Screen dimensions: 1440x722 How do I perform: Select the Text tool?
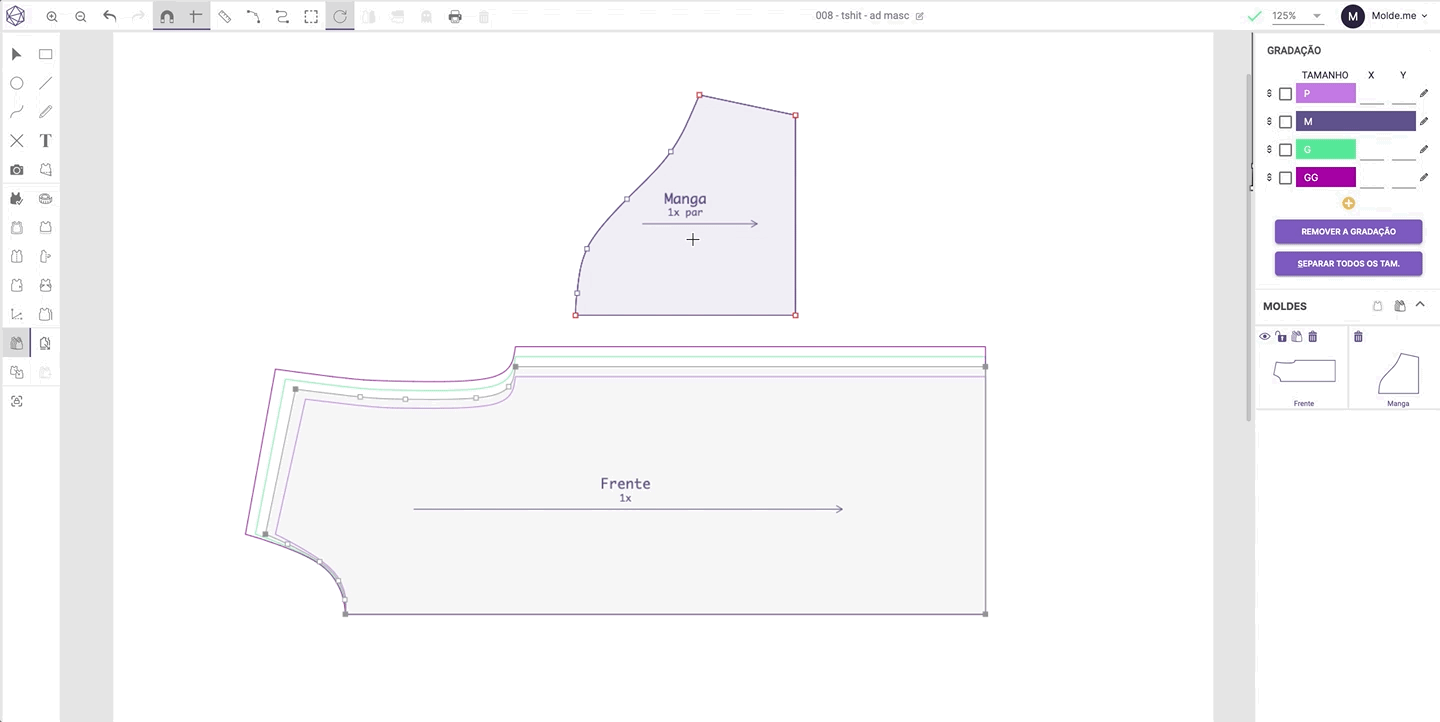tap(45, 141)
